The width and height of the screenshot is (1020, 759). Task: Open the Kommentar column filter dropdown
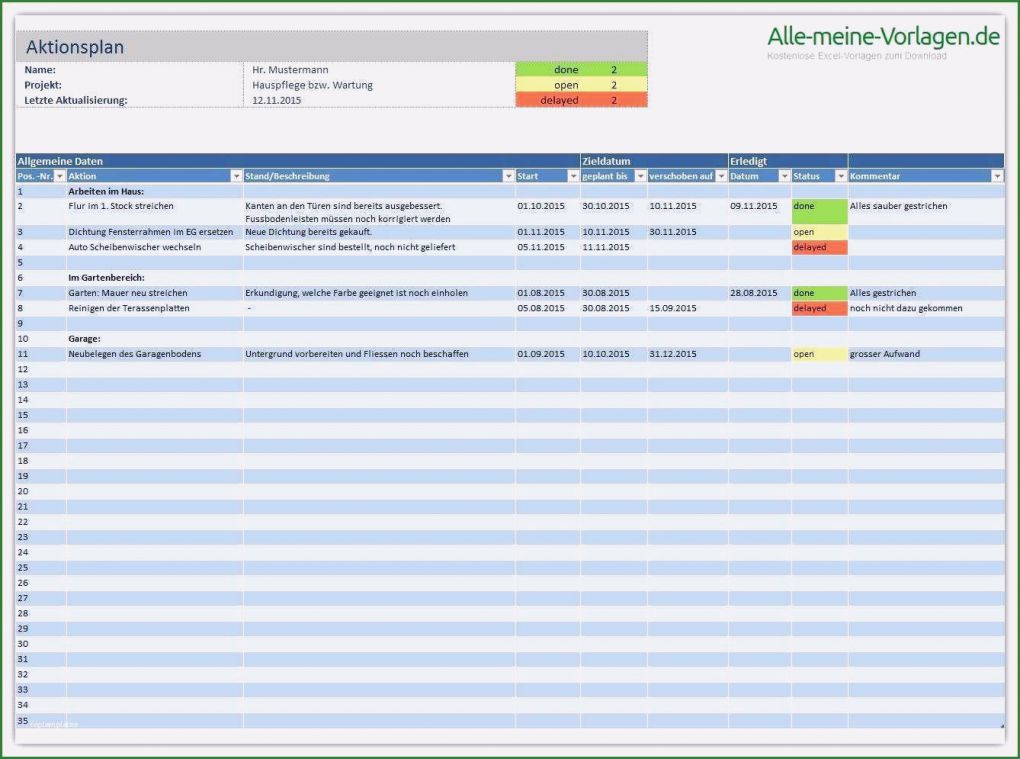click(x=997, y=176)
